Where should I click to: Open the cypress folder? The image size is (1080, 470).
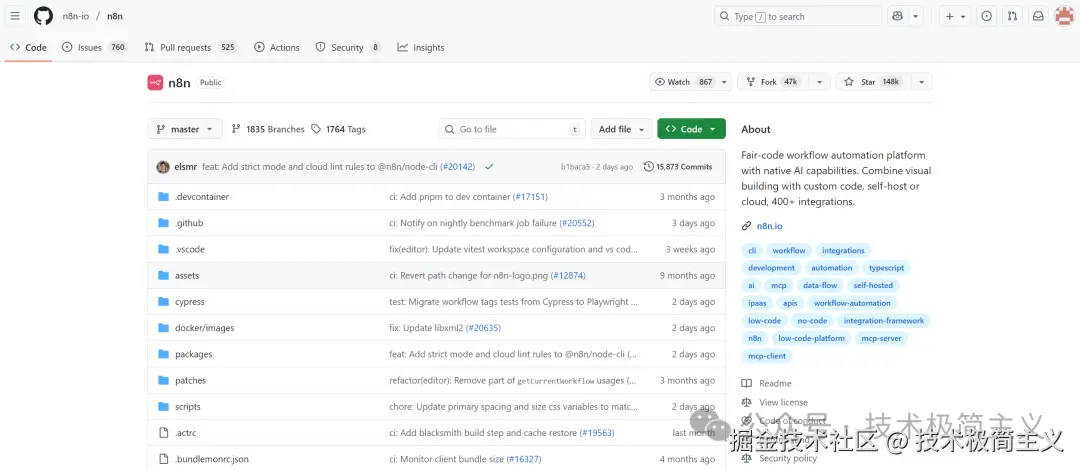[x=189, y=302]
